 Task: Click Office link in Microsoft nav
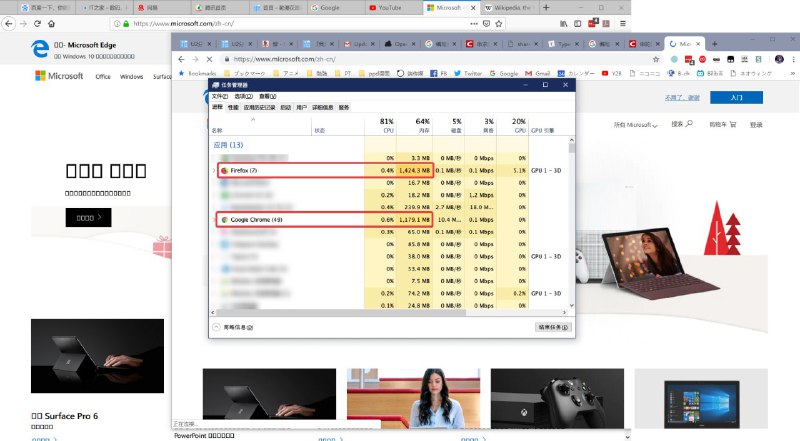[x=103, y=77]
